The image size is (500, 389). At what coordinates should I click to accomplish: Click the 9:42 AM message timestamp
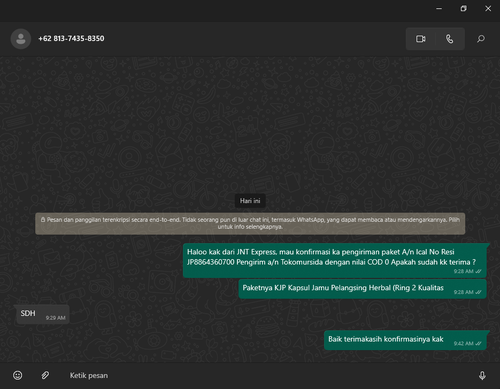click(463, 343)
